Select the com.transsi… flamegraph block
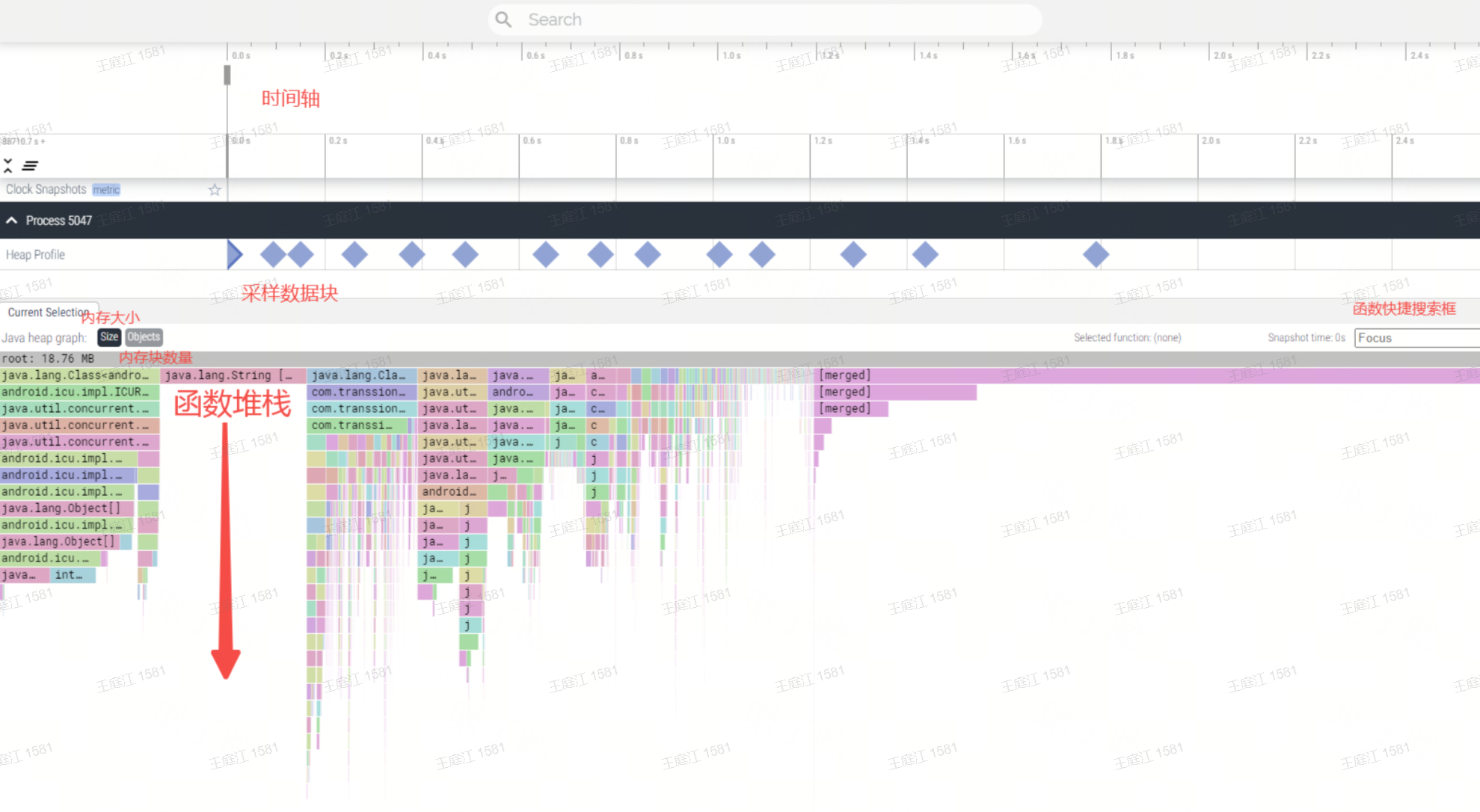The height and width of the screenshot is (812, 1480). coord(357,425)
